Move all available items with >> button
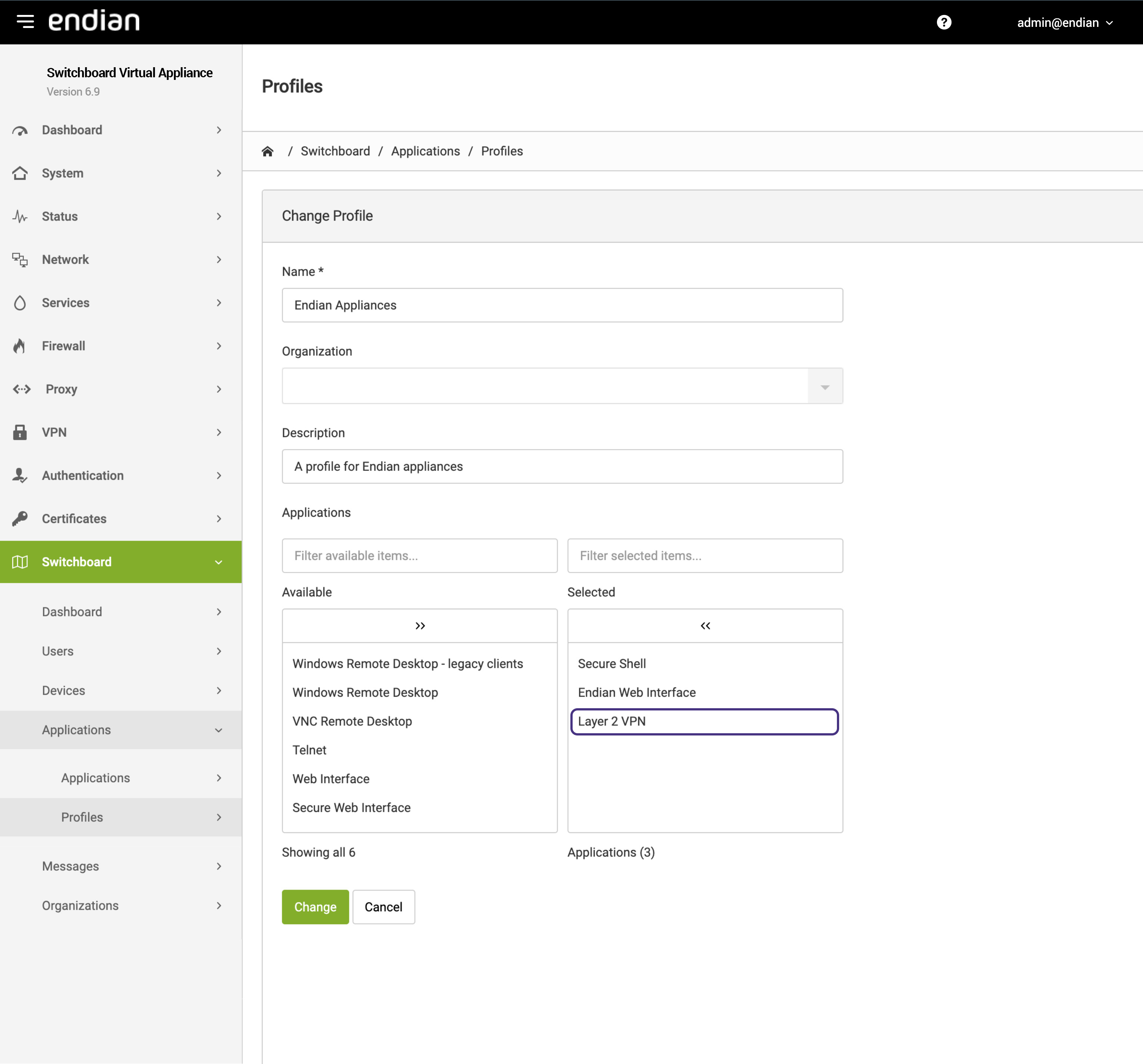 click(x=420, y=626)
